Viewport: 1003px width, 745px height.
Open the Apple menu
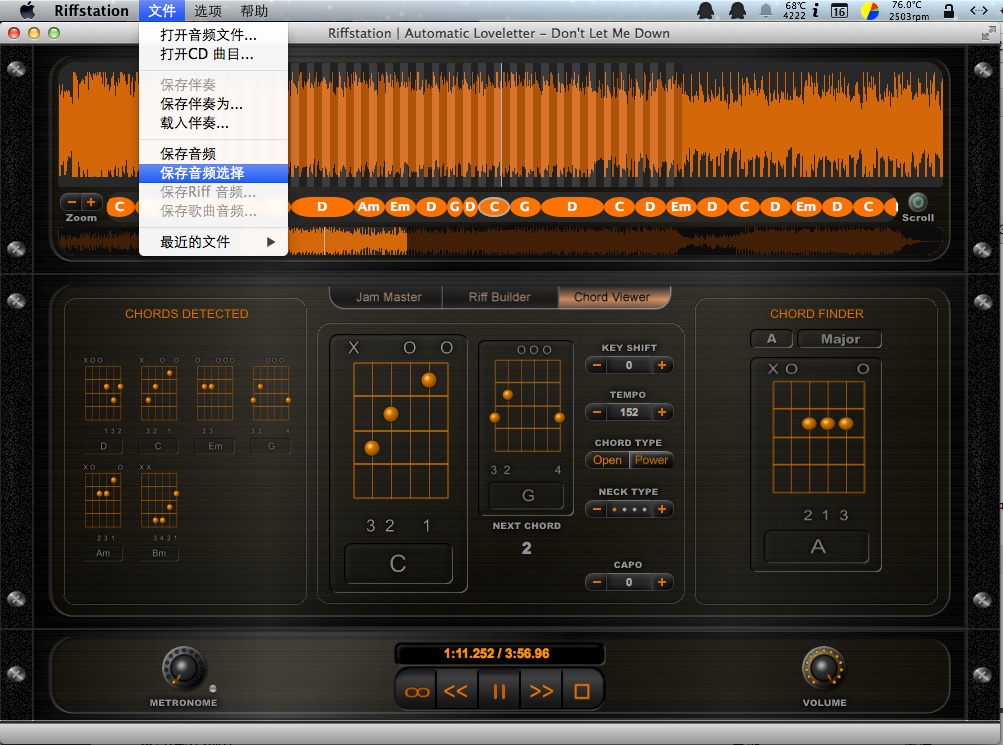pos(27,11)
